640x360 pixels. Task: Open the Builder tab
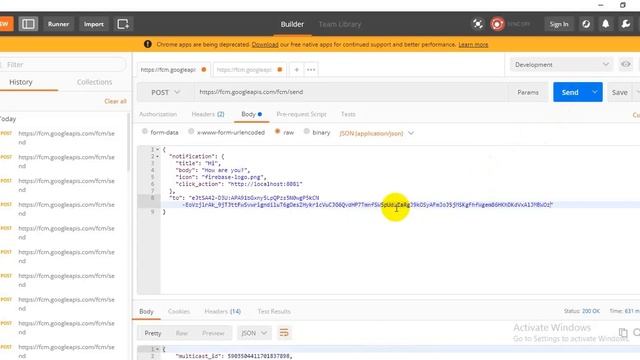point(292,24)
